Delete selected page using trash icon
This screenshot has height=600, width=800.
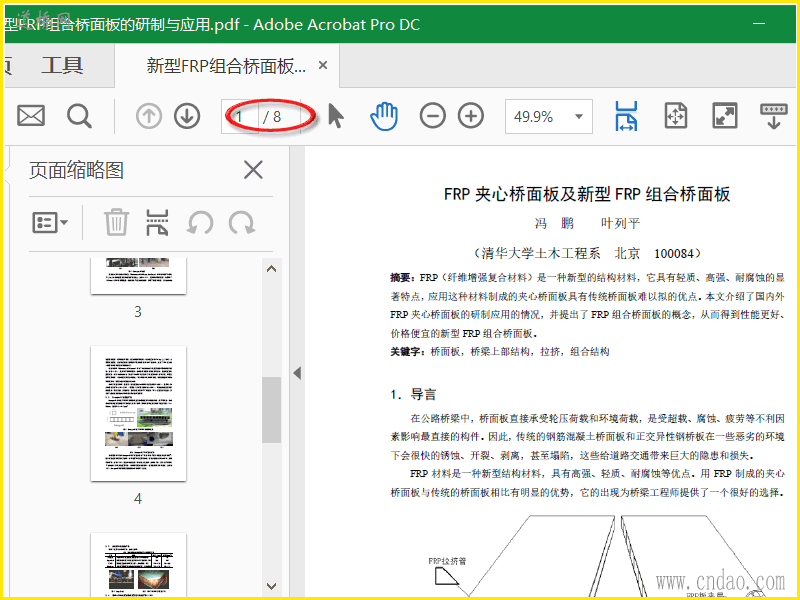coord(116,222)
